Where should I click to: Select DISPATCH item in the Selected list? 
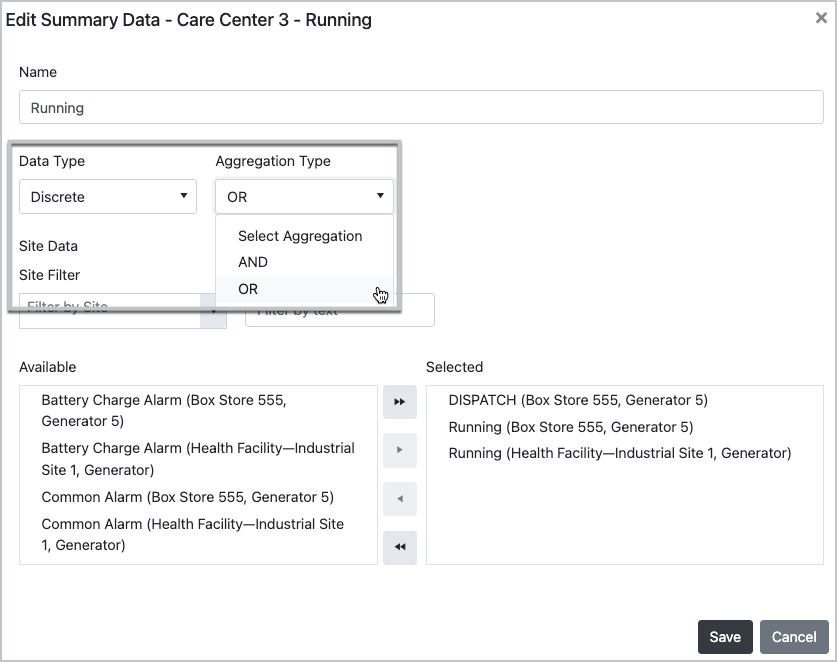578,400
